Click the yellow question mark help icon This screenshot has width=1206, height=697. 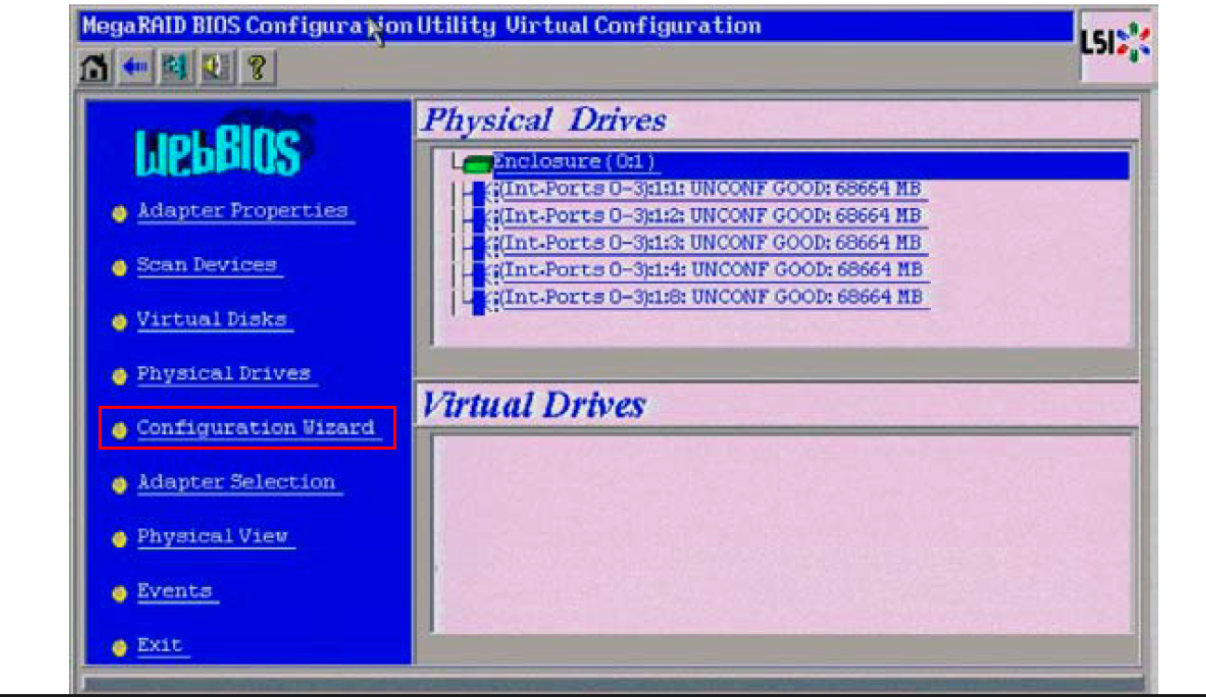pyautogui.click(x=257, y=68)
